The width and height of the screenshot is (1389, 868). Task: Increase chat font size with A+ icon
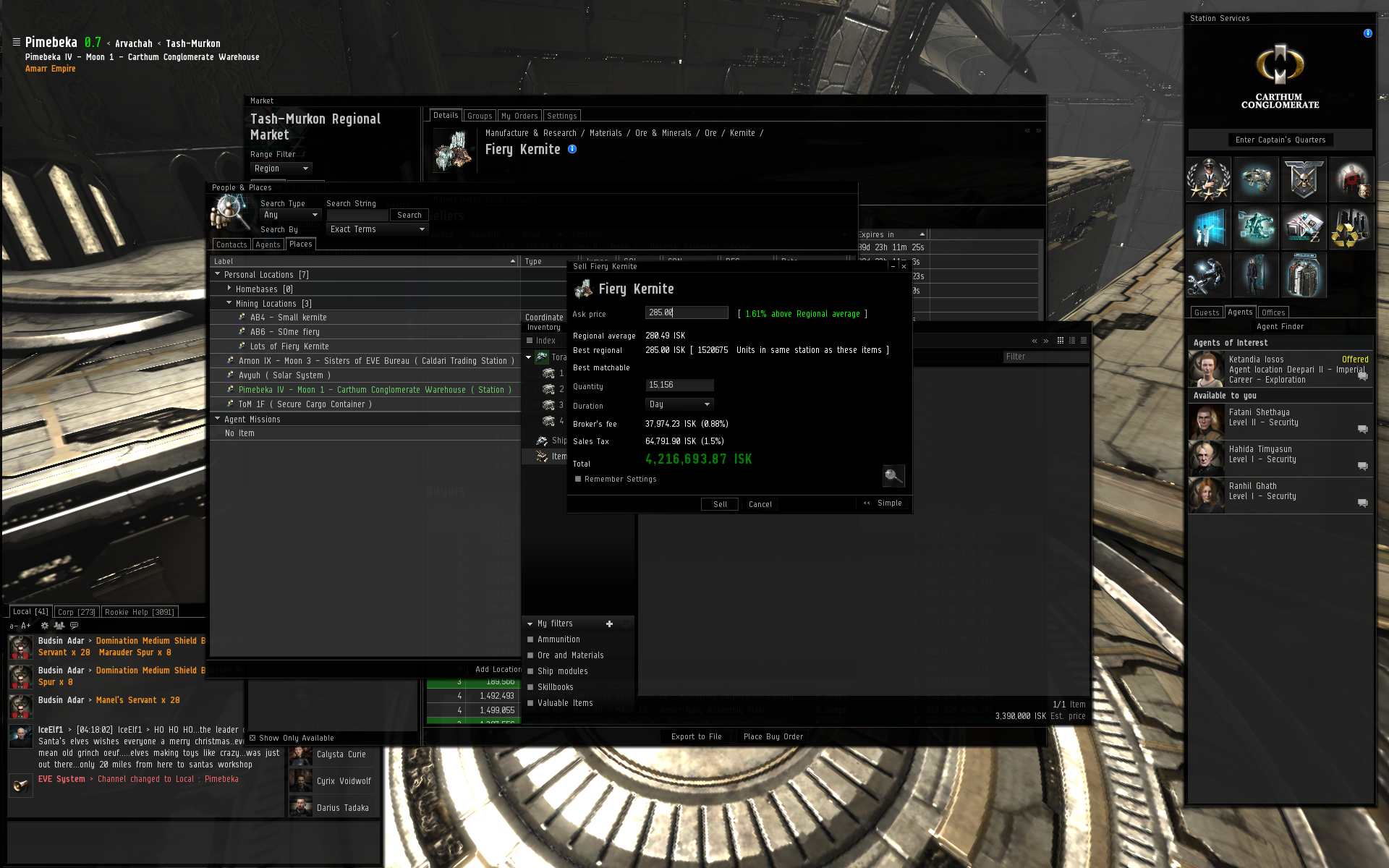click(x=26, y=626)
